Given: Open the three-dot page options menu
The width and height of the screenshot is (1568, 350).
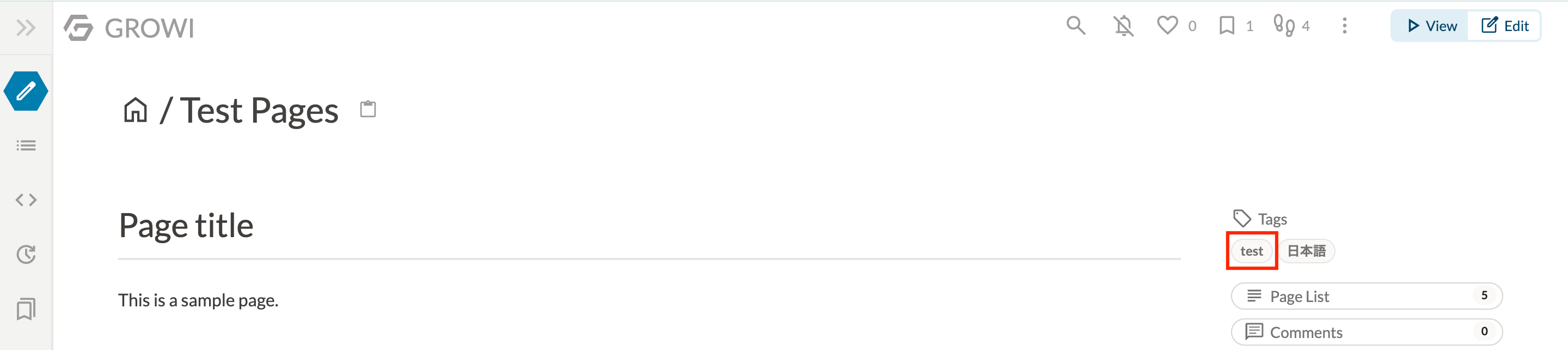Looking at the screenshot, I should click(x=1345, y=26).
